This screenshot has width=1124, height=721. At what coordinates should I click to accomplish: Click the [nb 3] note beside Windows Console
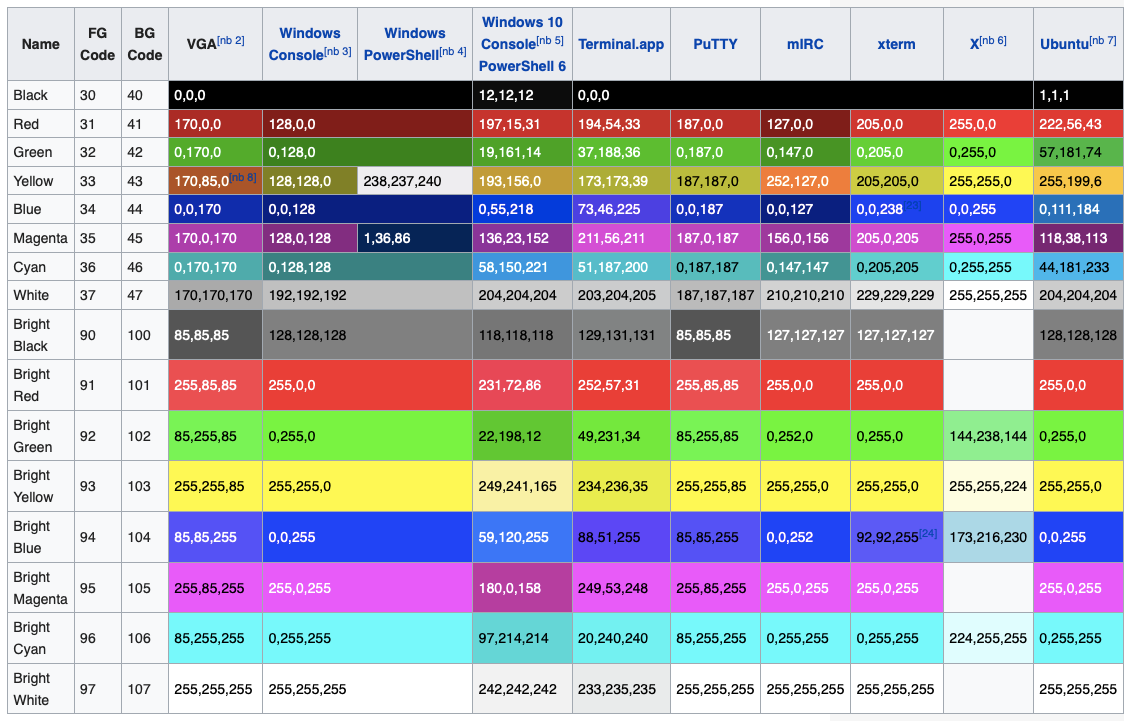pos(338,51)
